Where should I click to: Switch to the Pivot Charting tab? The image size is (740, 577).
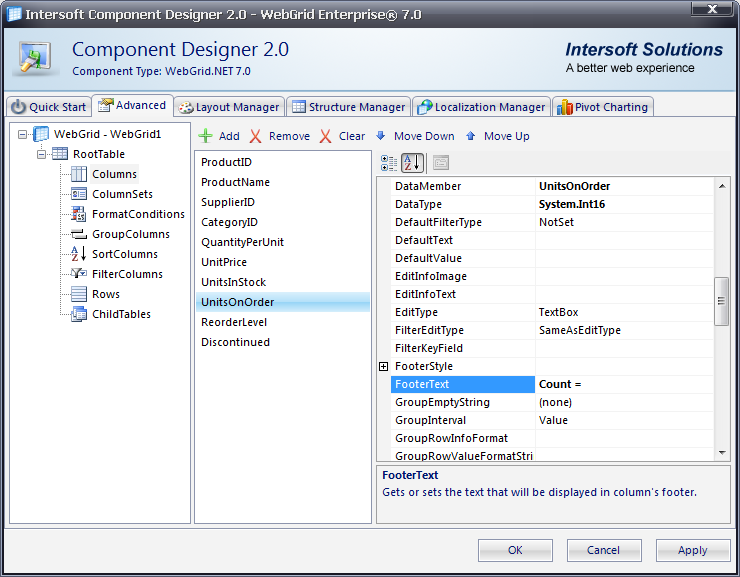coord(603,107)
